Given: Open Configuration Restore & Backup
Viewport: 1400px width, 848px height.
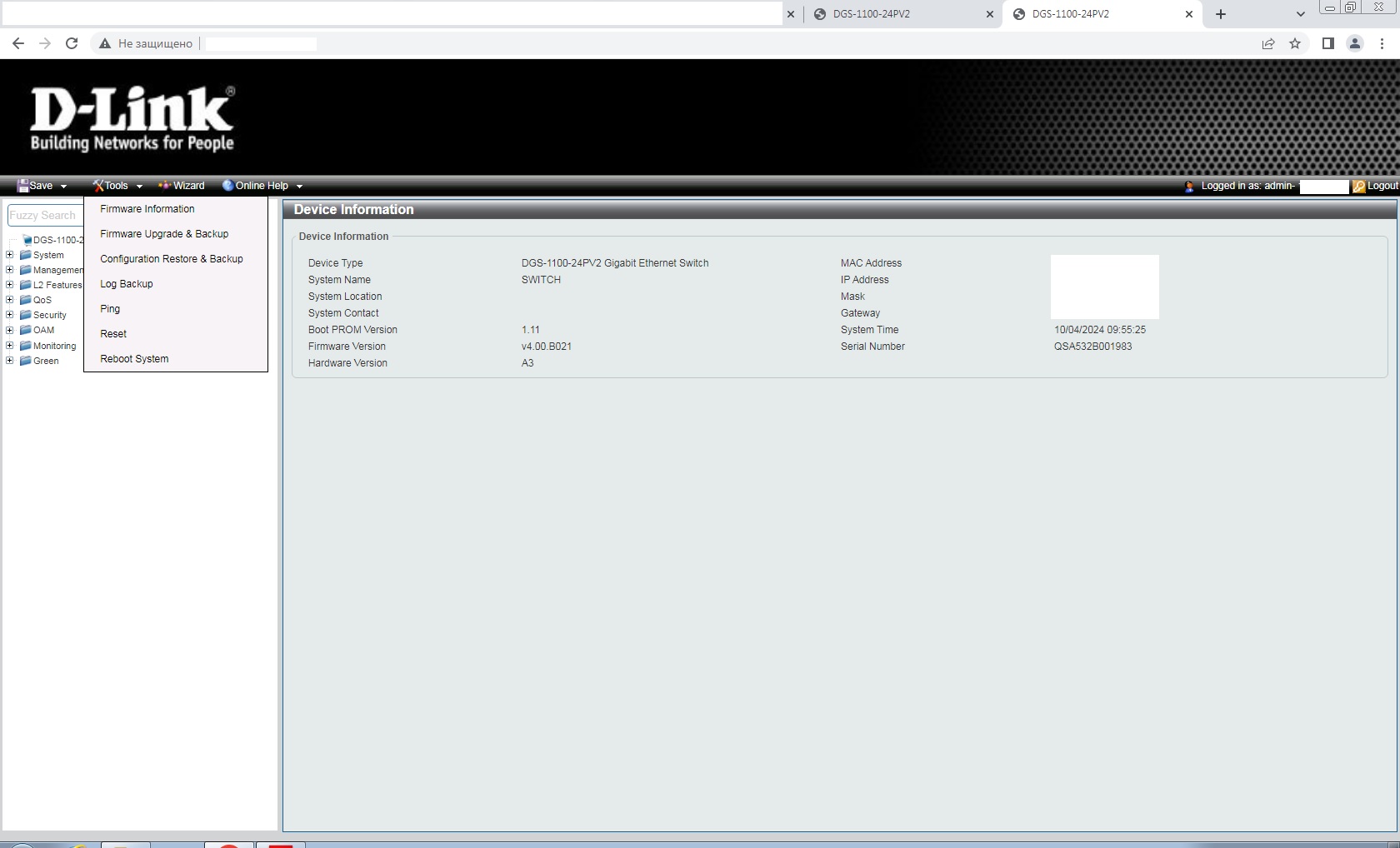Looking at the screenshot, I should [x=176, y=259].
